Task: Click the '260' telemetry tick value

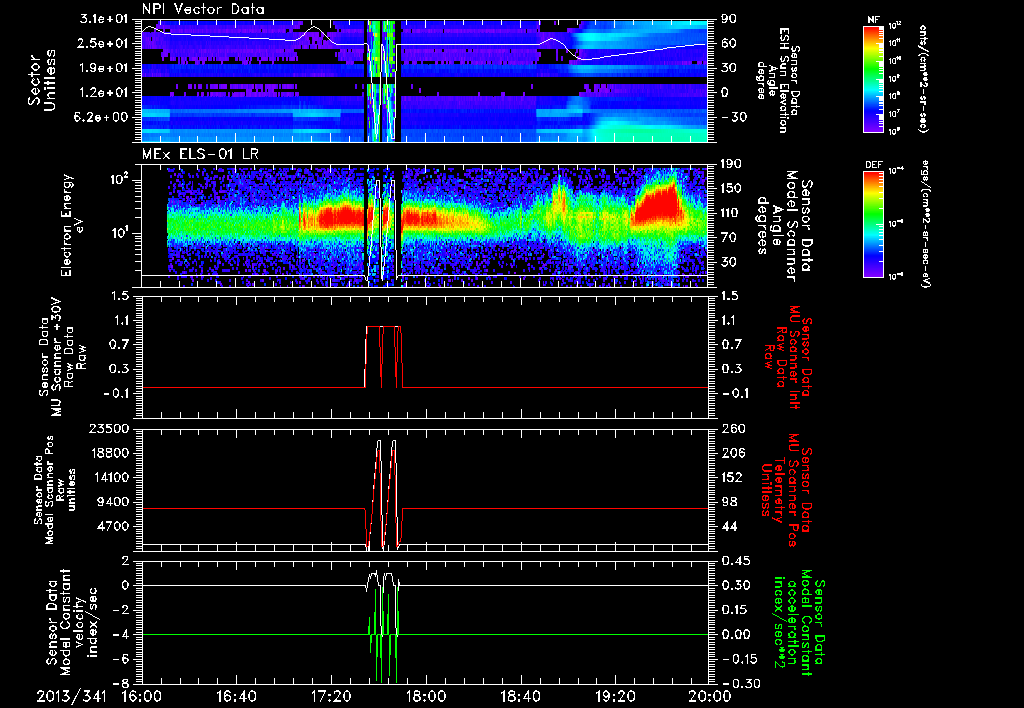Action: (x=731, y=428)
